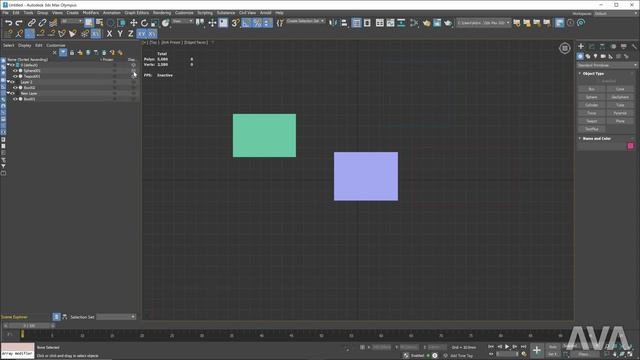The image size is (640, 360).
Task: Restrict transform to the X axis
Action: (109, 34)
